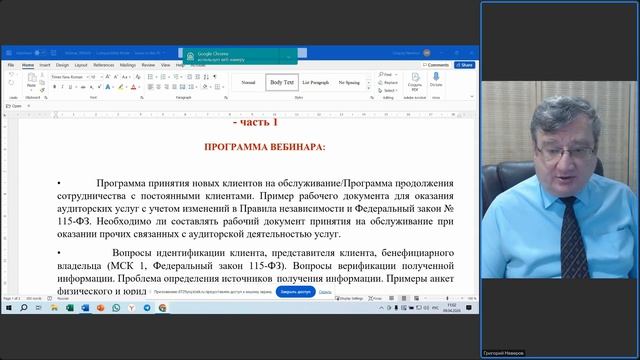Click the Undo arrow icon
The width and height of the screenshot is (640, 360).
(x=11, y=75)
